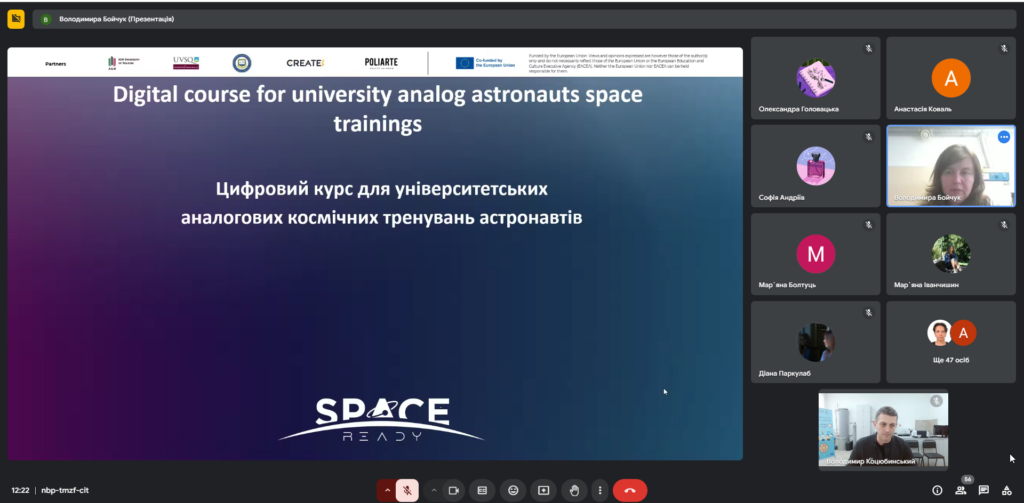This screenshot has width=1024, height=503.
Task: Expand audio settings arrow beside microphone
Action: 386,490
